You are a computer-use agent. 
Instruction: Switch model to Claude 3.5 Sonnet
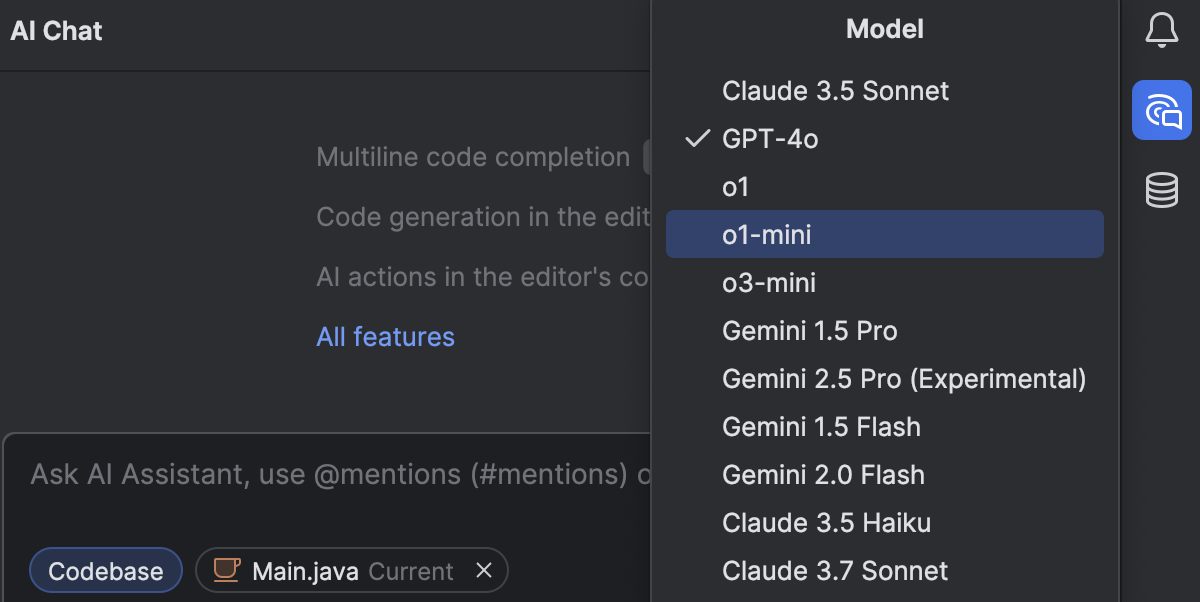(835, 91)
